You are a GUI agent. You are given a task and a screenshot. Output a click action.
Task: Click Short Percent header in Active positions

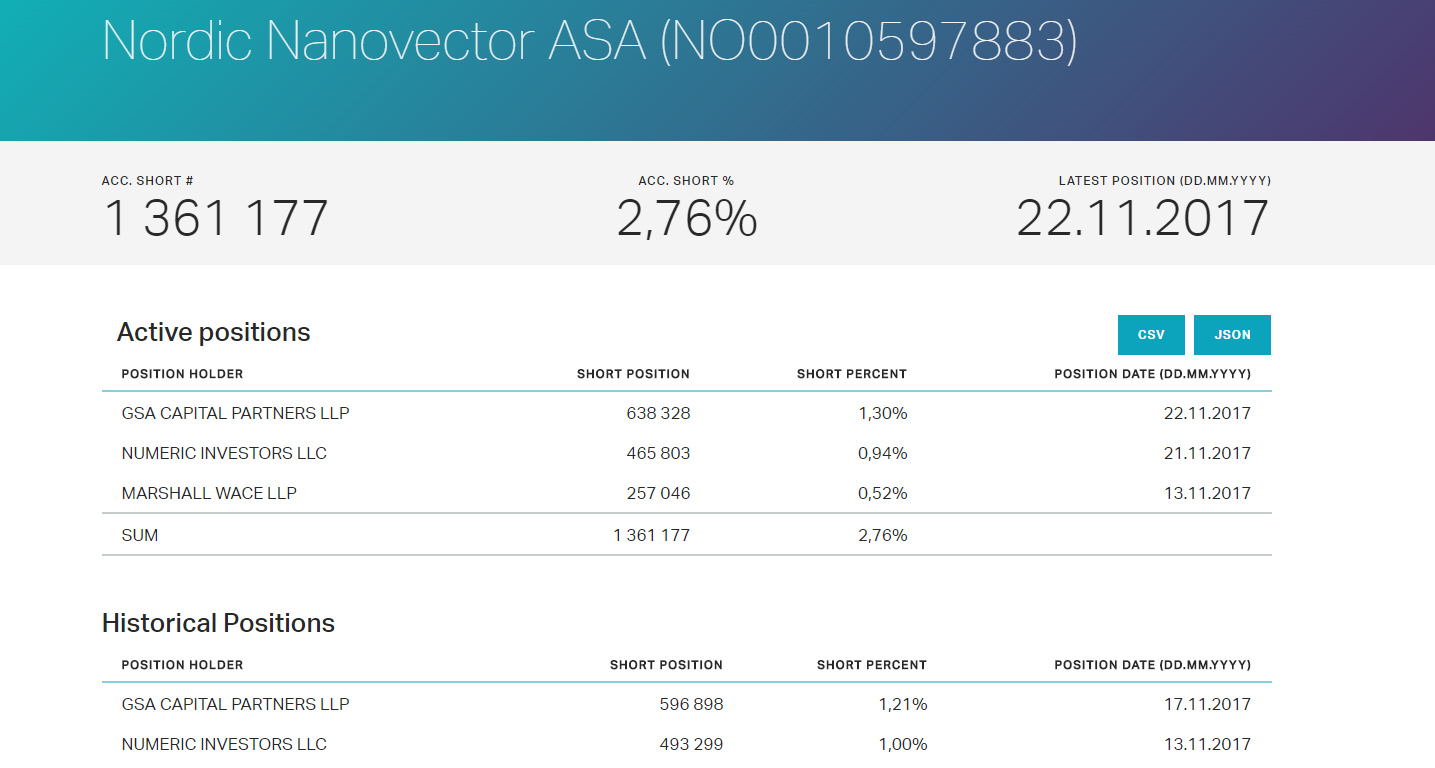(851, 374)
